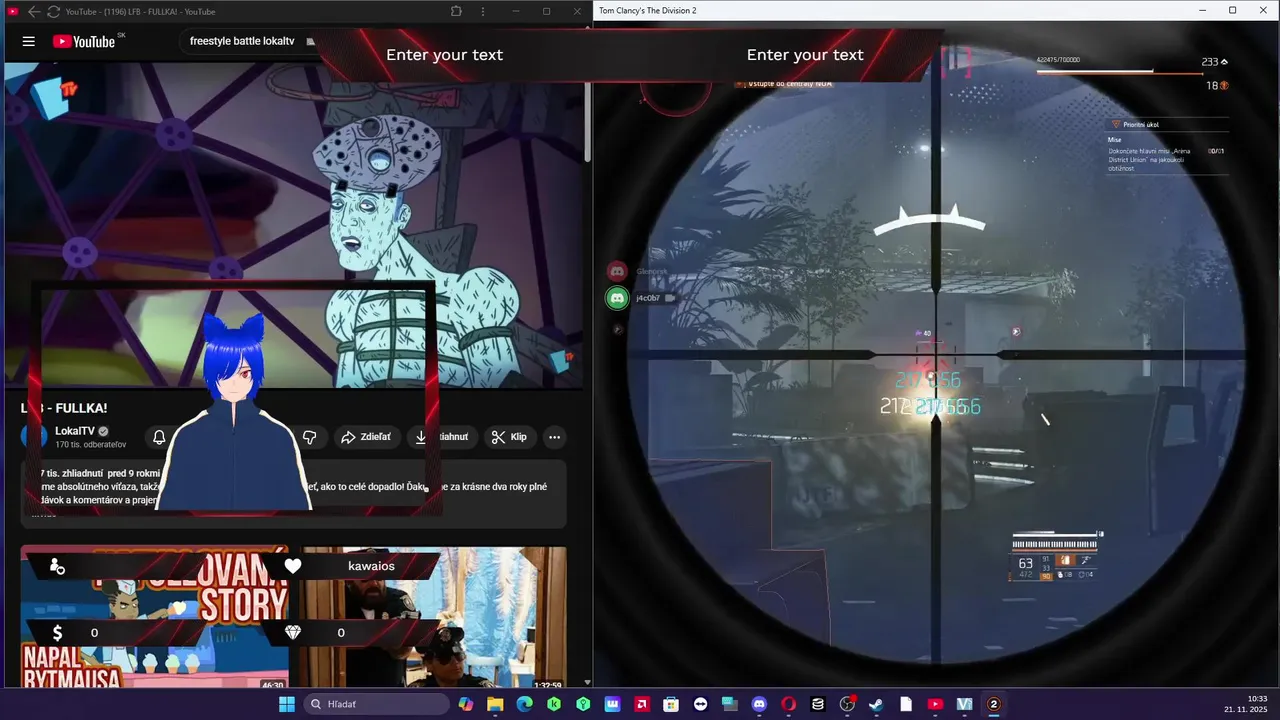Open AMD Software from the taskbar
The height and width of the screenshot is (720, 1280).
click(642, 704)
